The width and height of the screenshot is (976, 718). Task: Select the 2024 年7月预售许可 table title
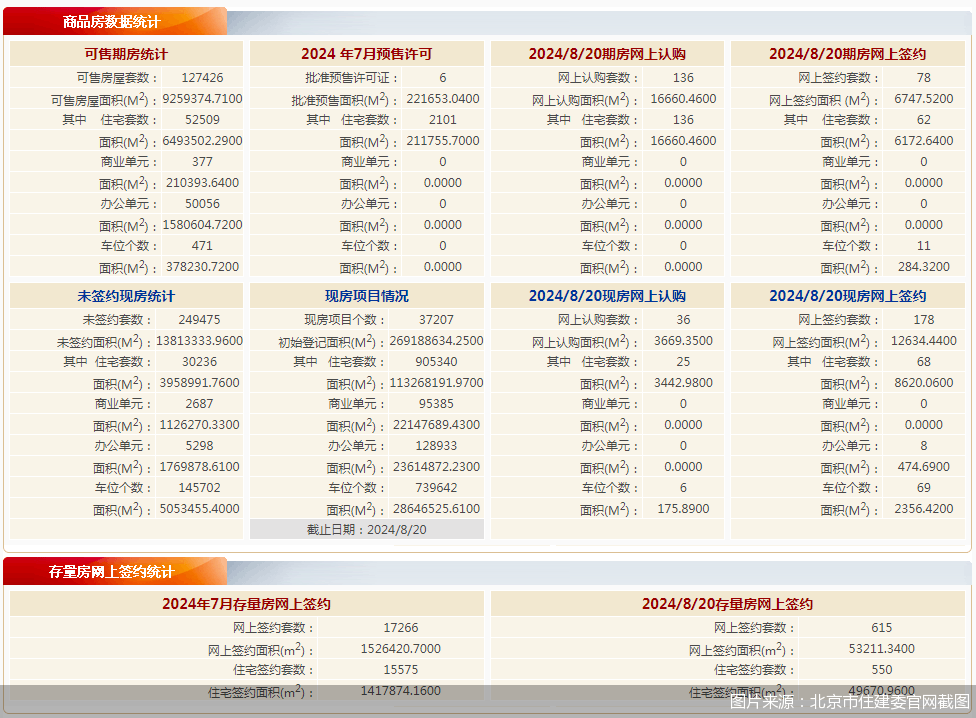pos(367,54)
